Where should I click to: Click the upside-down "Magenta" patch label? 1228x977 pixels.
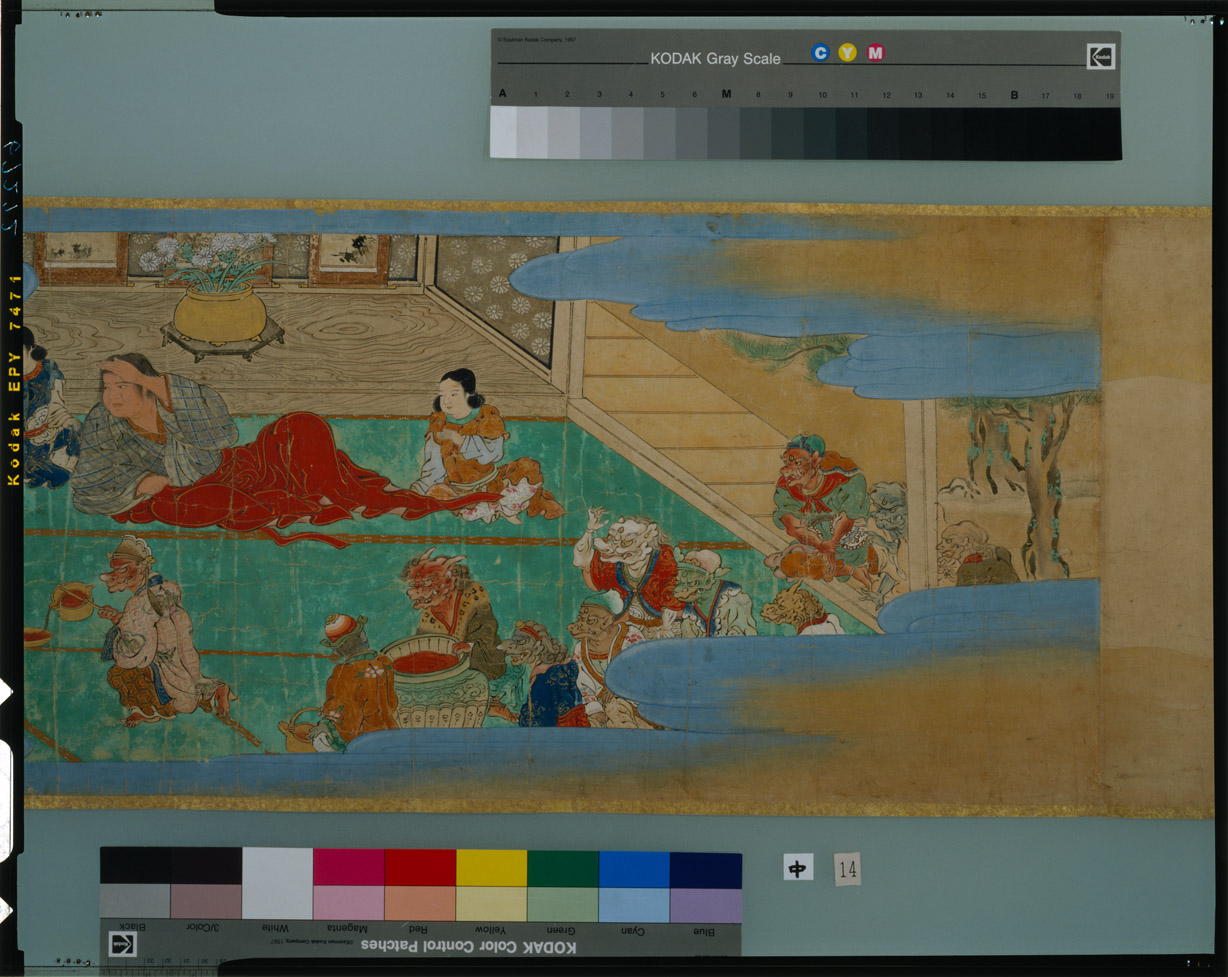point(349,929)
